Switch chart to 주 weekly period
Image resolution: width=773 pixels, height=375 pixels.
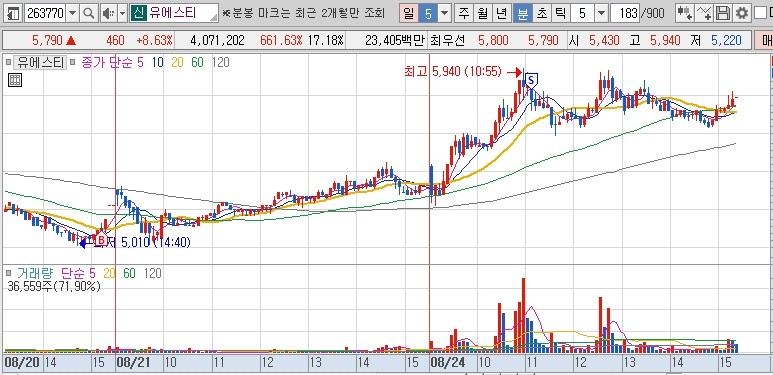(463, 13)
